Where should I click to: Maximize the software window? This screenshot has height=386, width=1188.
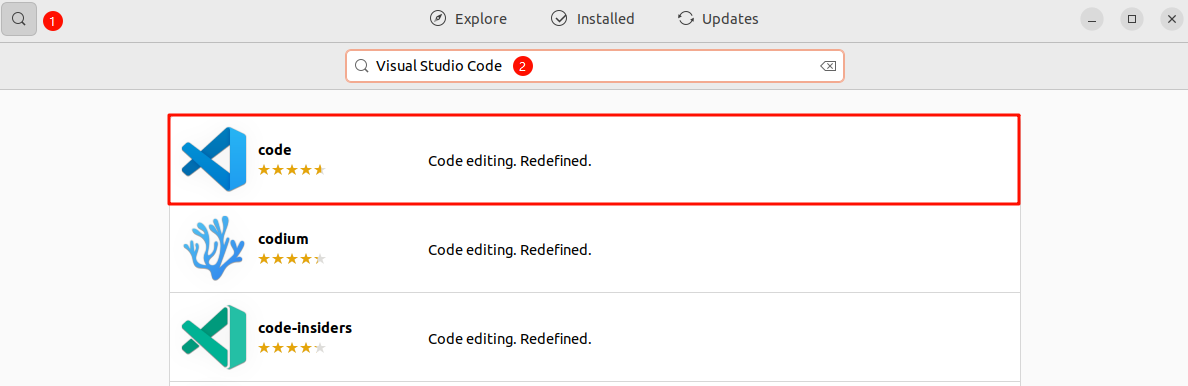pyautogui.click(x=1131, y=20)
